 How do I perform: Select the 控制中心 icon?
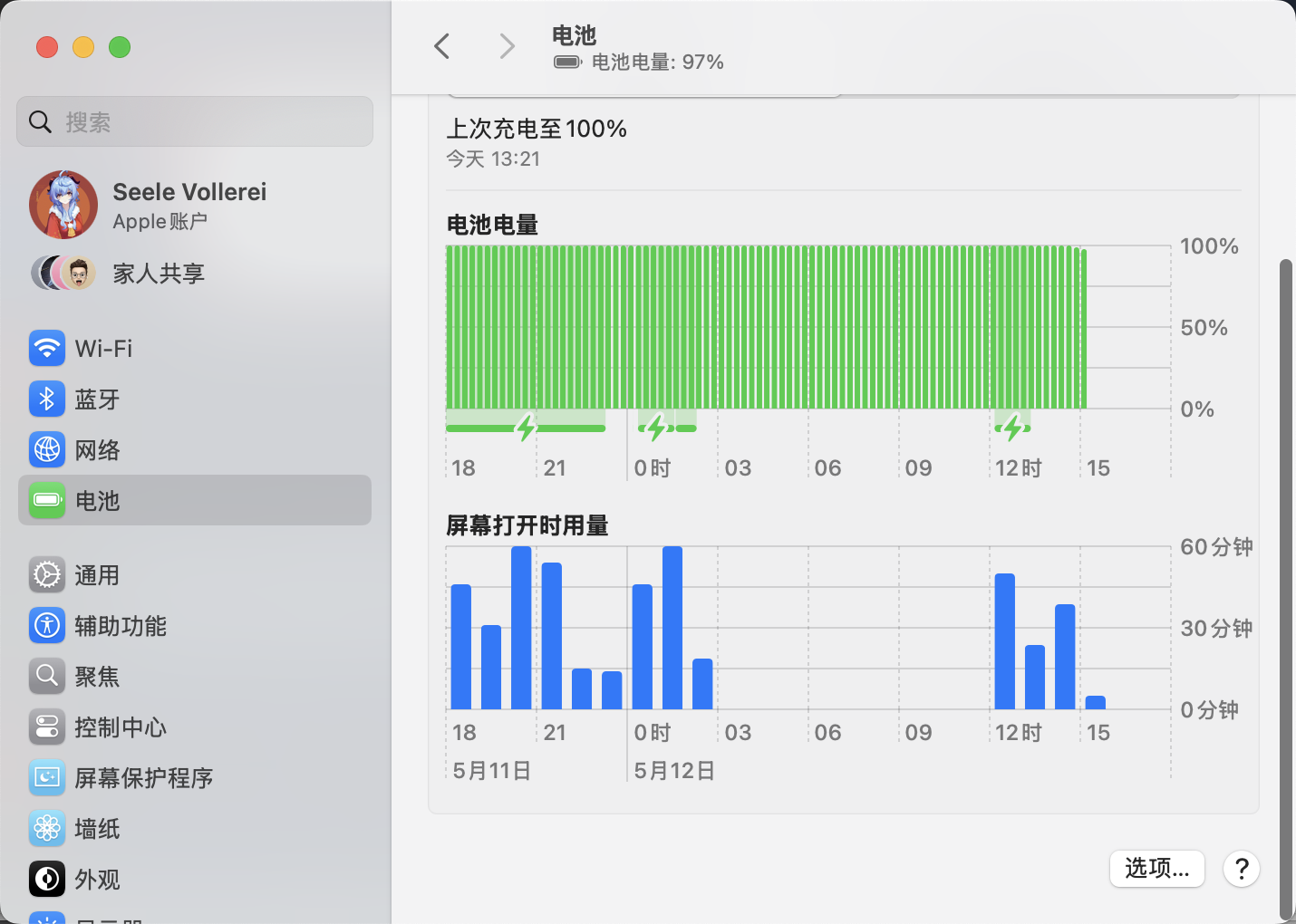47,727
